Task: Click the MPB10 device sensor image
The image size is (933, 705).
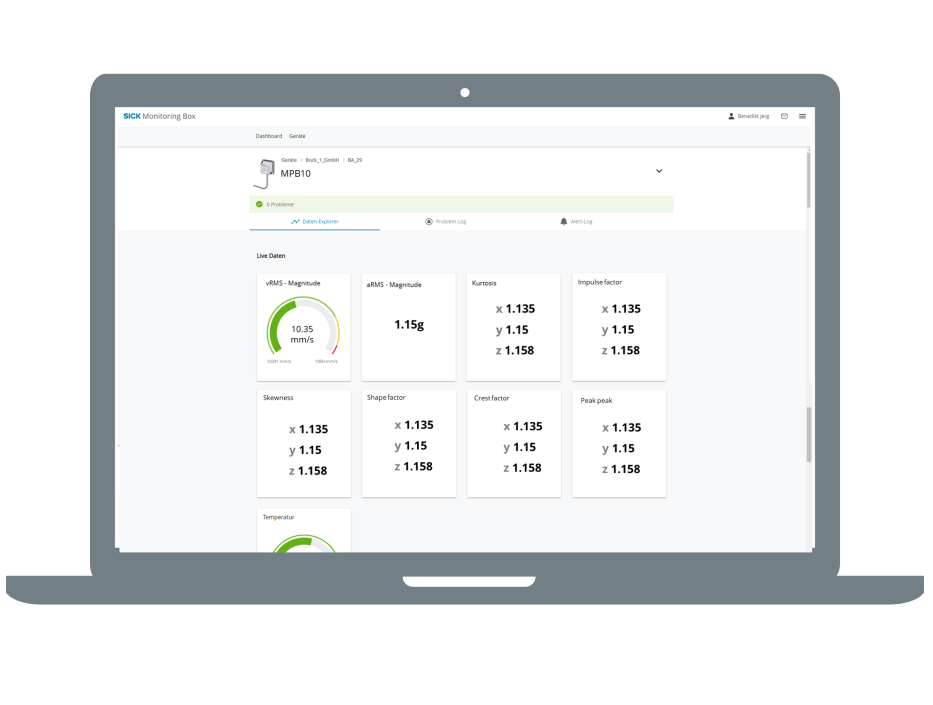Action: [x=264, y=173]
